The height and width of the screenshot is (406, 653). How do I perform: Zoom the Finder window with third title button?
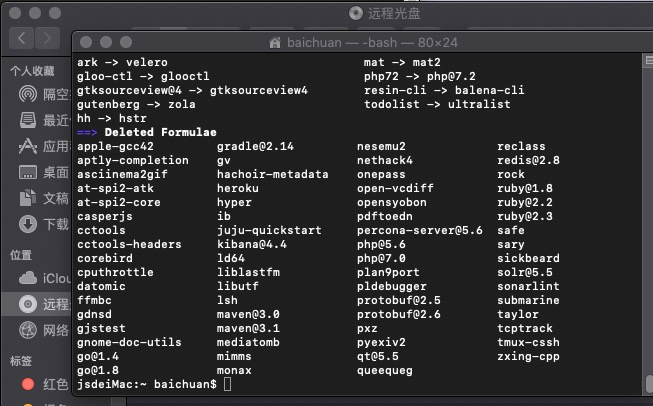pos(55,13)
